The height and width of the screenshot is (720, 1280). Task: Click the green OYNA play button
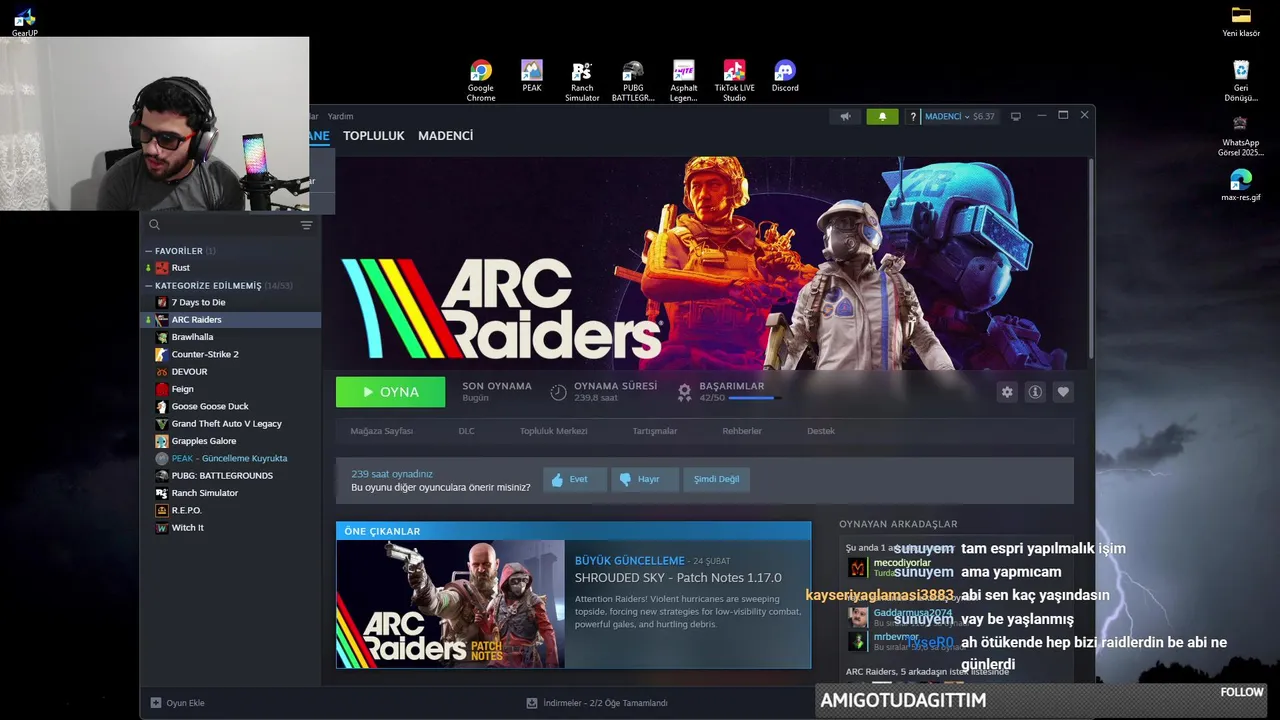tap(390, 392)
